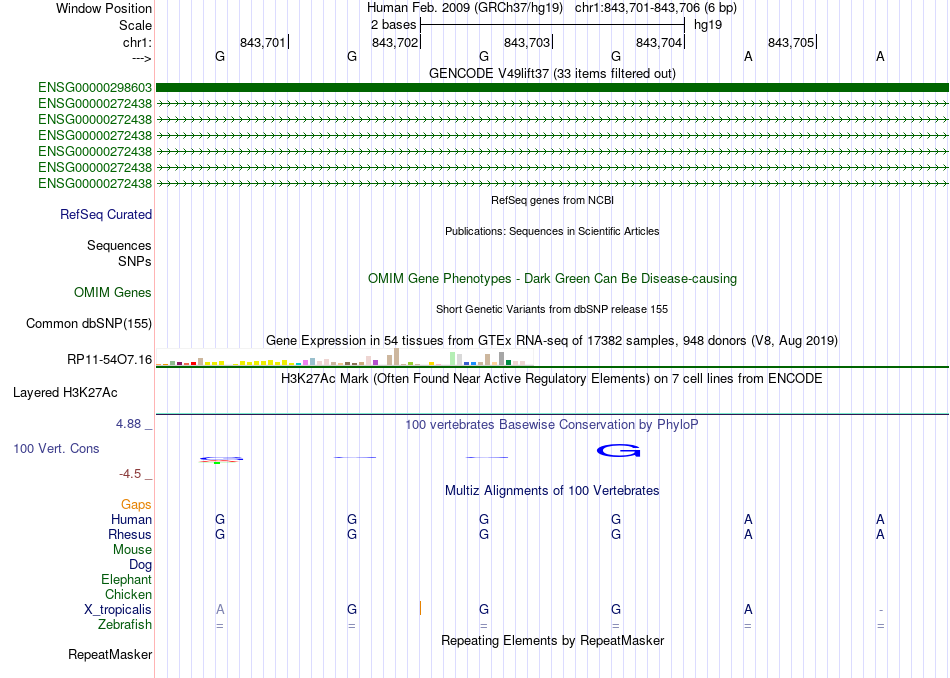Open 'RefSeq genes from NCBI' track title
Image resolution: width=950 pixels, height=678 pixels.
point(552,200)
